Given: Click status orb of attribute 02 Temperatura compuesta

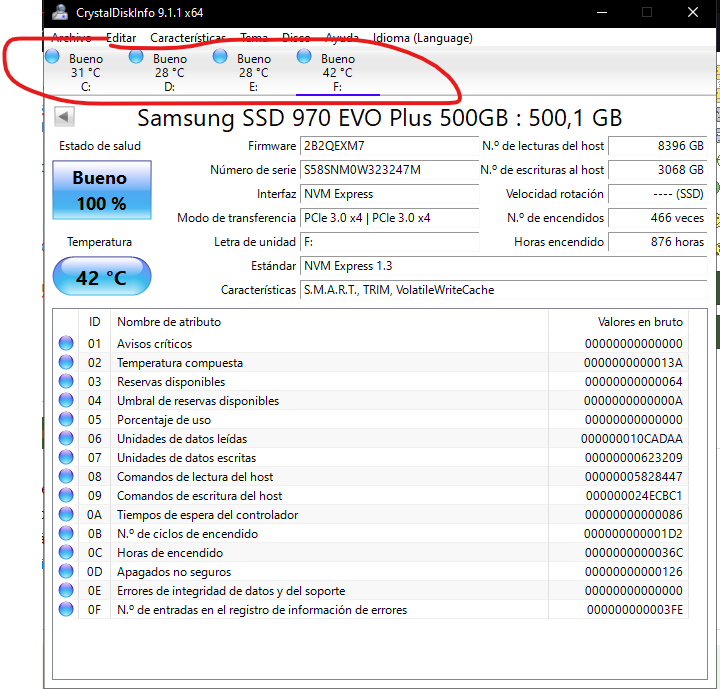Looking at the screenshot, I should [x=66, y=362].
